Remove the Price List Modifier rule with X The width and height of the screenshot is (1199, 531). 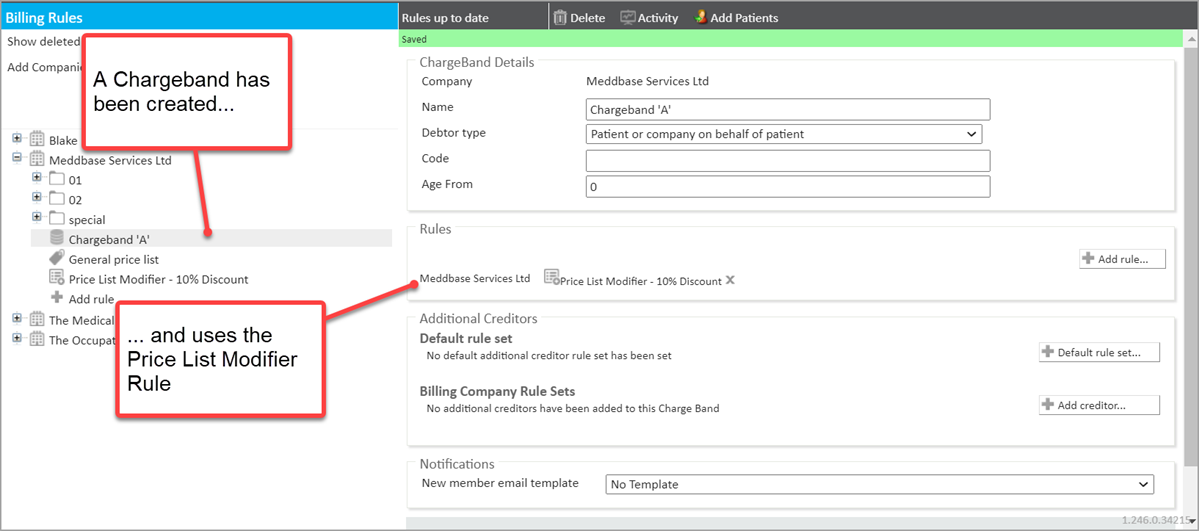click(730, 280)
